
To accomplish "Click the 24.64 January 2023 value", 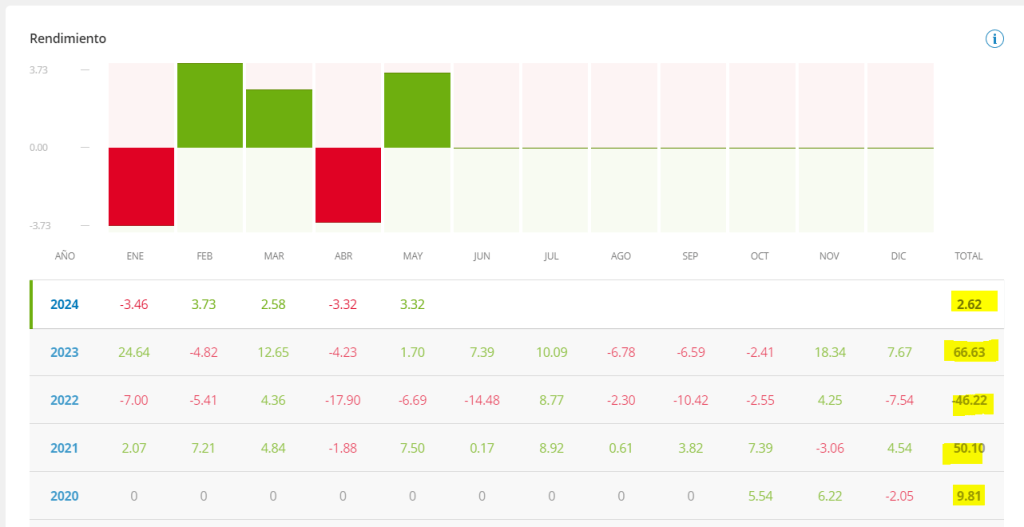I will 135,352.
